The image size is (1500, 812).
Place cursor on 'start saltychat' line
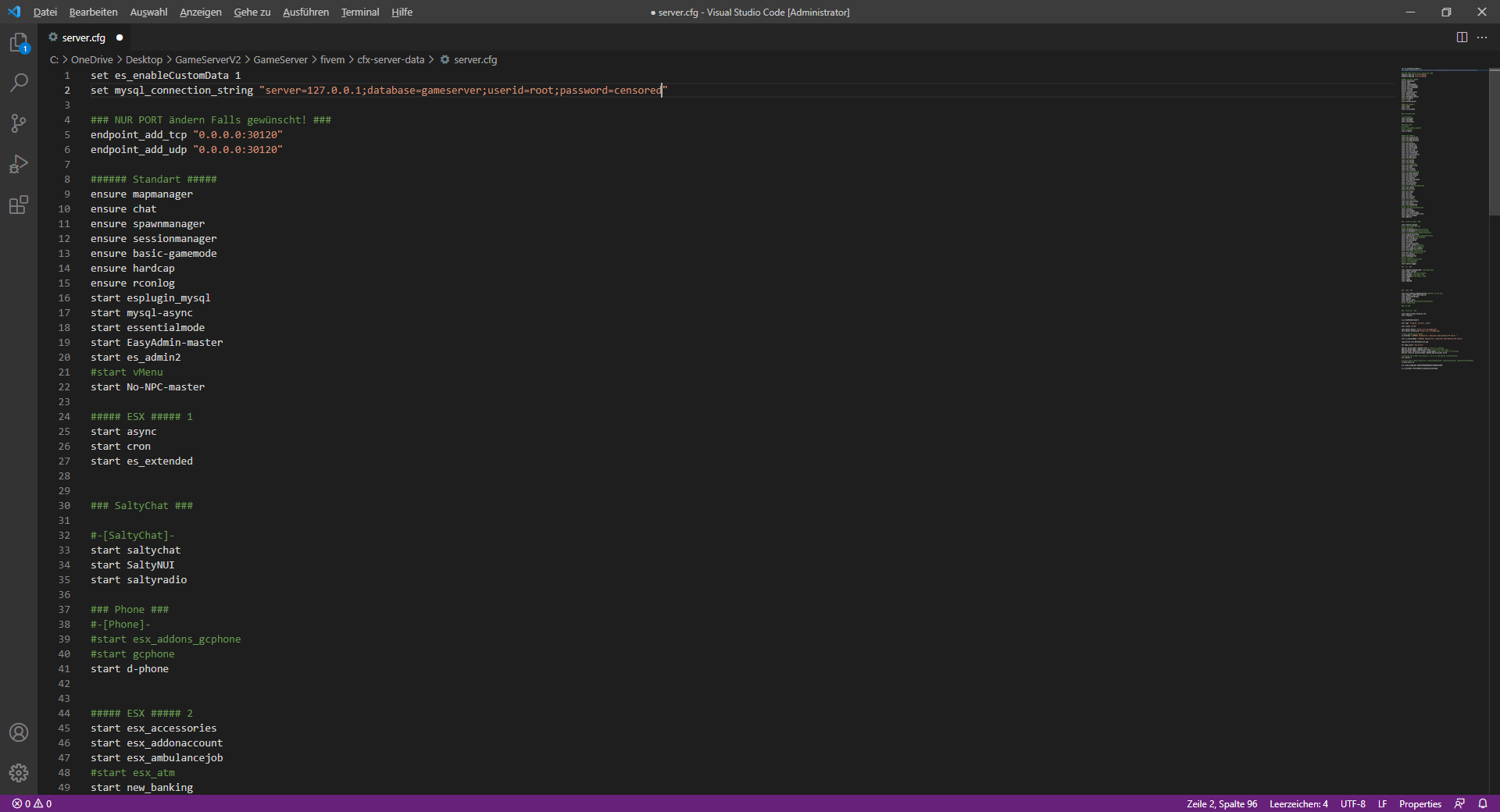[x=135, y=550]
